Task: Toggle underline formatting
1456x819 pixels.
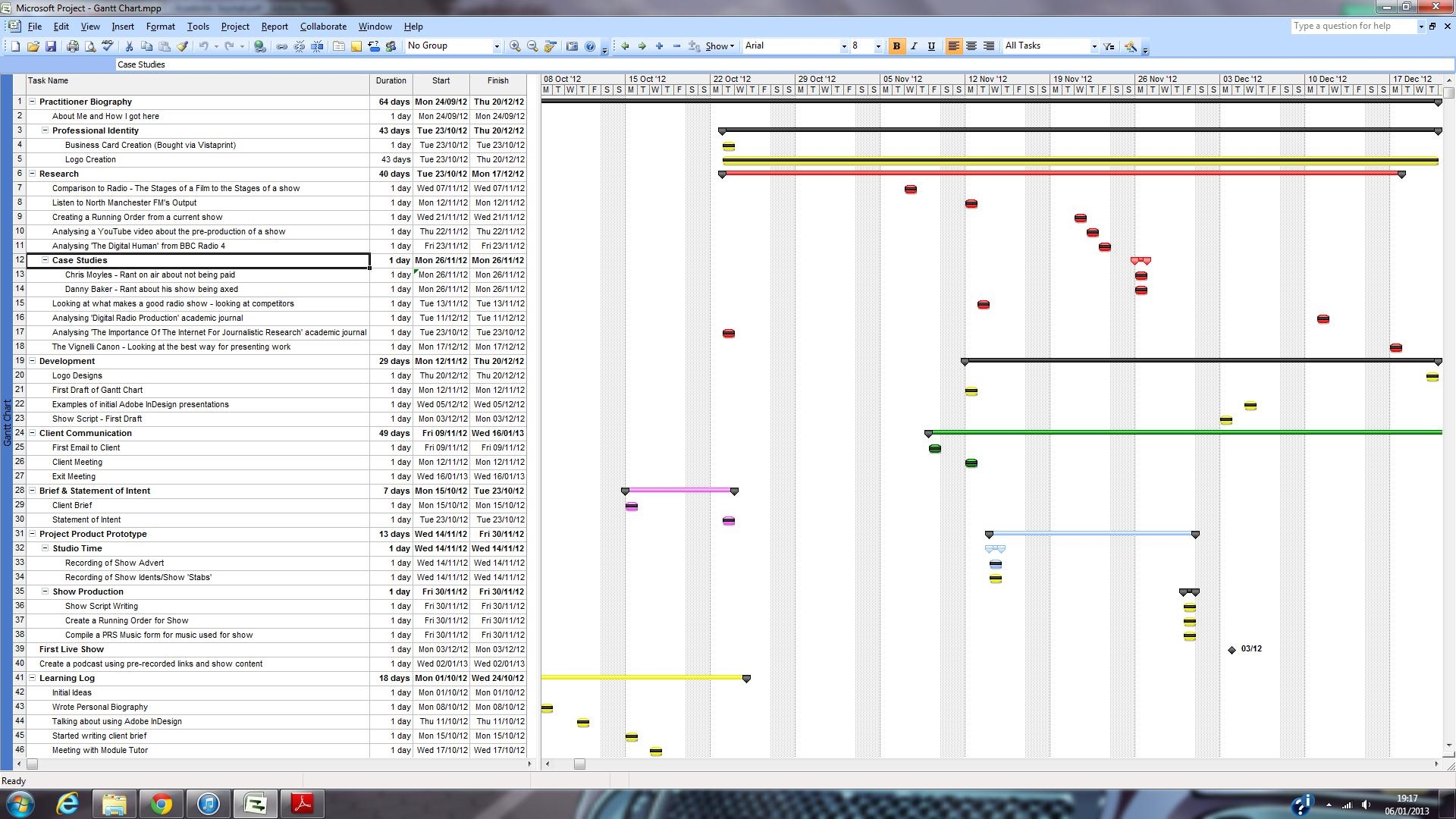Action: (x=931, y=46)
